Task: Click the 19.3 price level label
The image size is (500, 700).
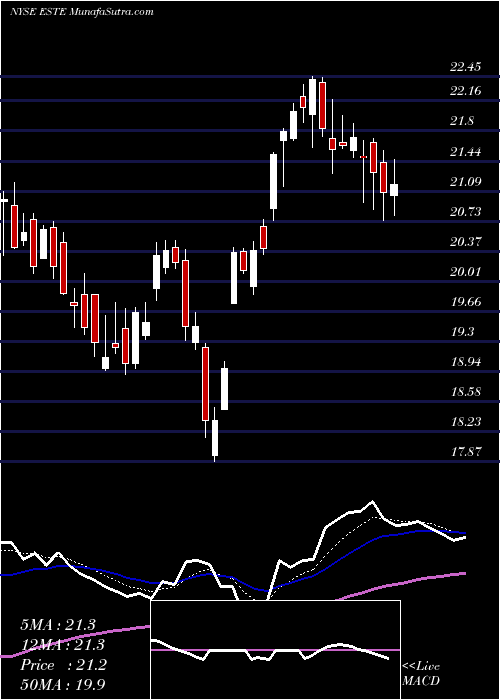Action: (462, 331)
